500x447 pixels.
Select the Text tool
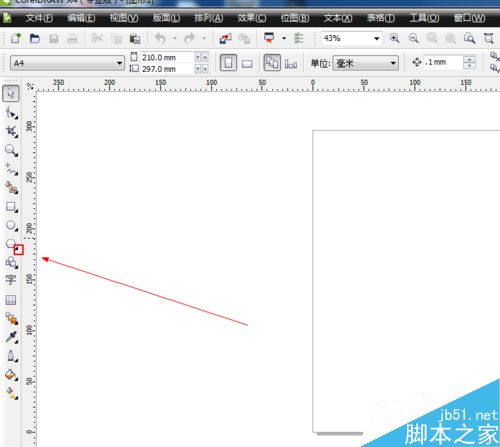pos(11,280)
